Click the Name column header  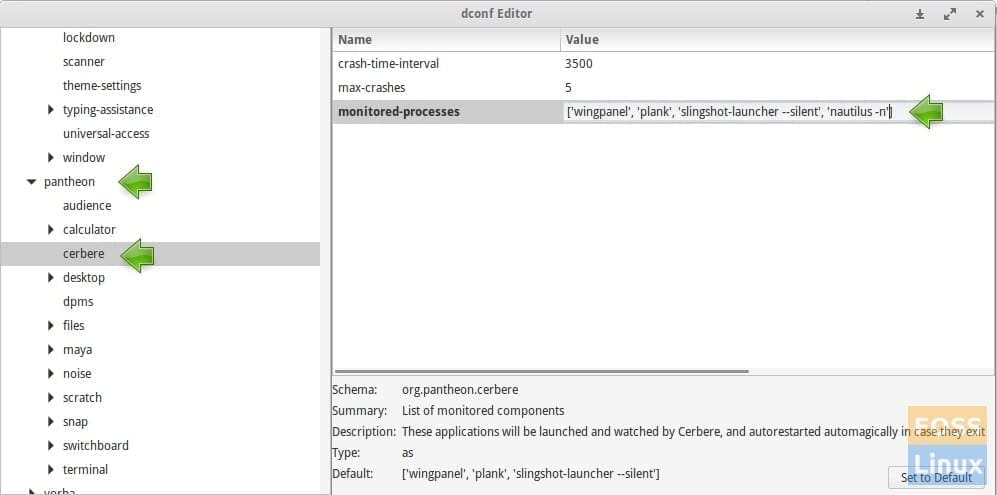446,39
